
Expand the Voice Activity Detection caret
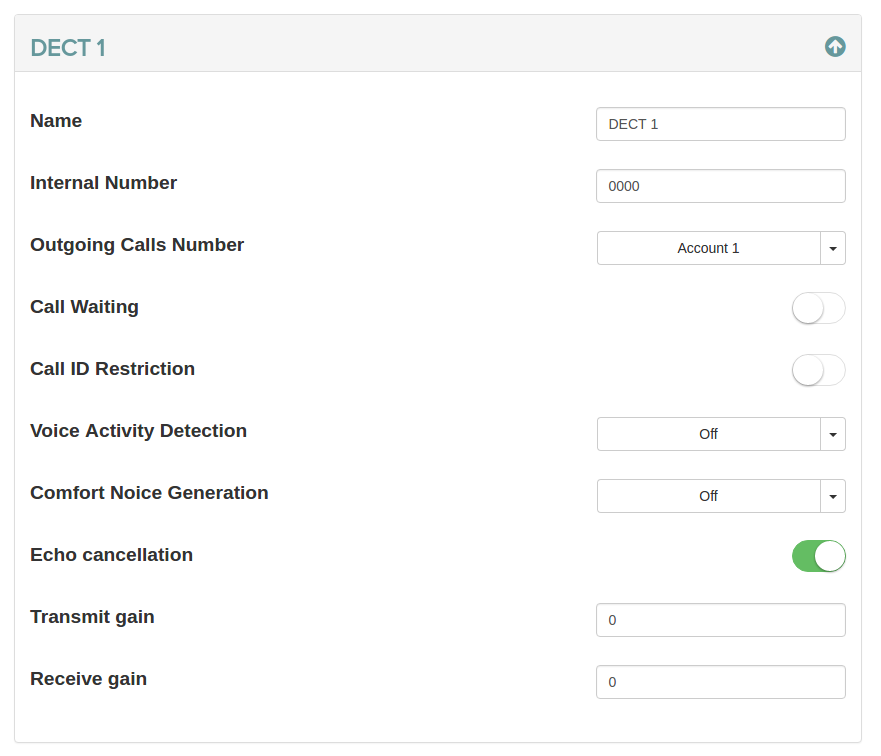[833, 434]
